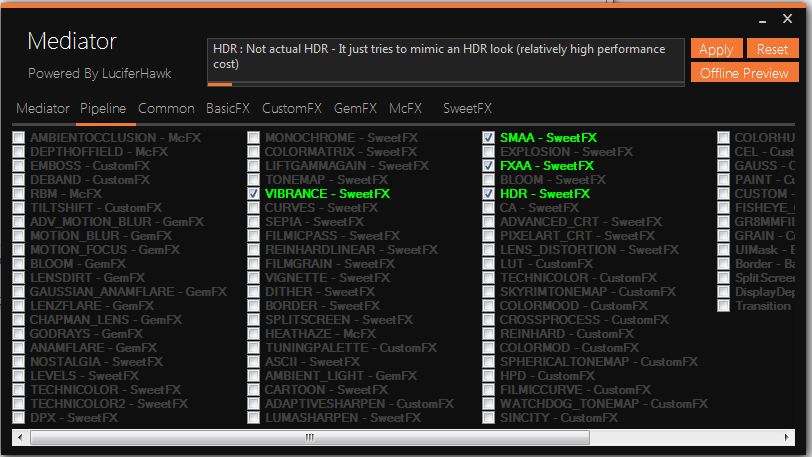Close the Mediator window
The image size is (812, 457).
787,19
